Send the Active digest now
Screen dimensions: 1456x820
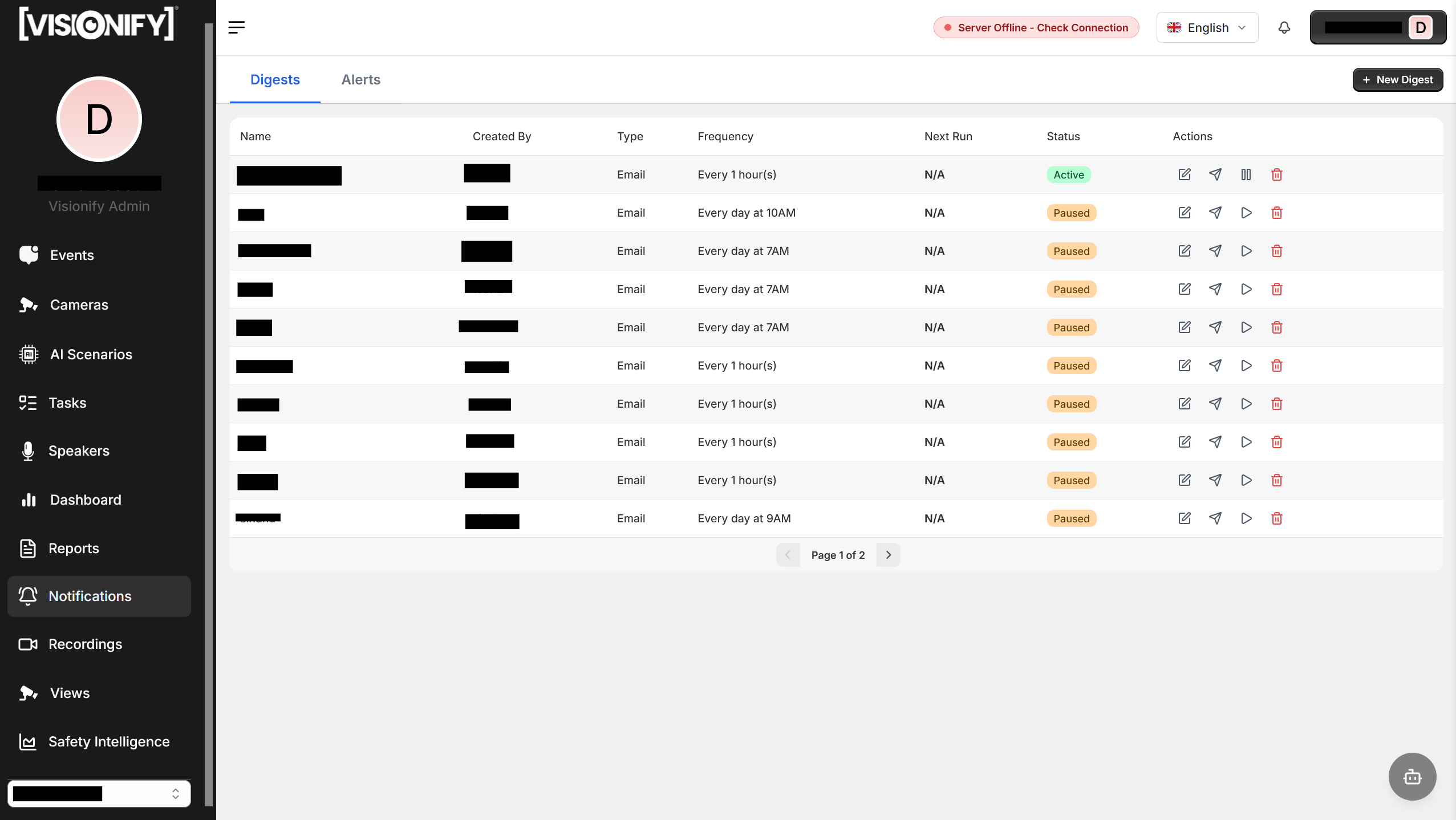1215,174
